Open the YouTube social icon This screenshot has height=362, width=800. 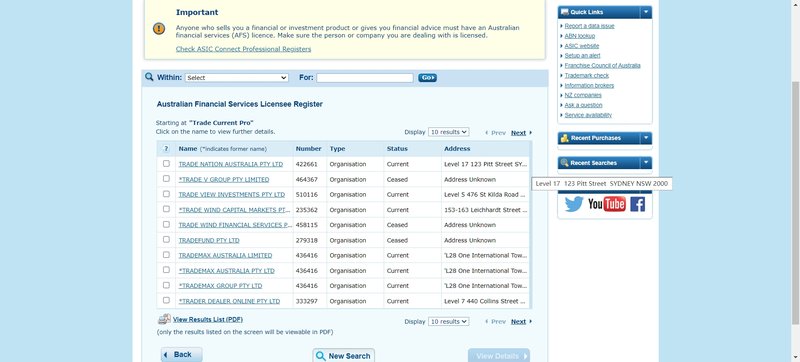(x=607, y=204)
